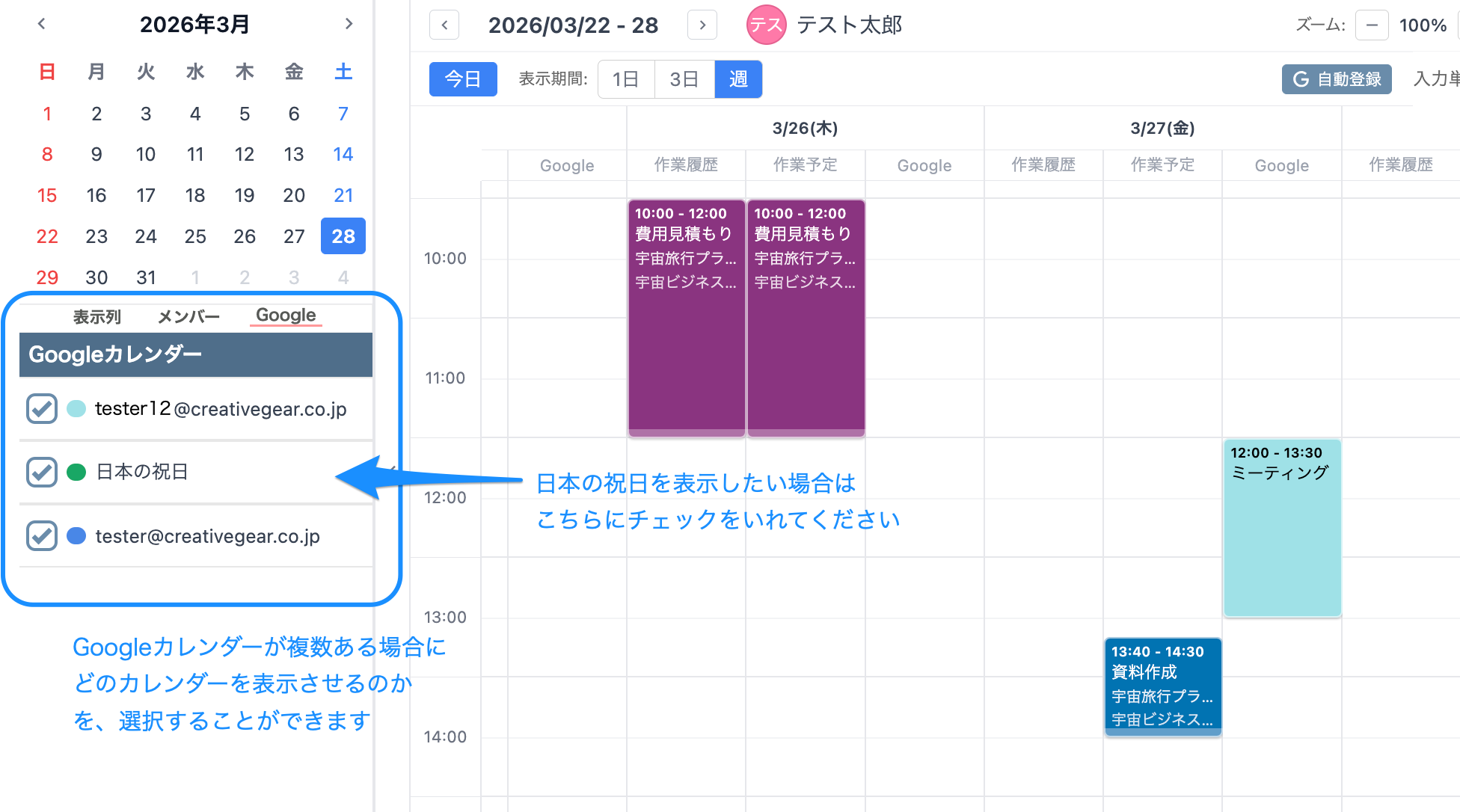
Task: Go to previous month in mini calendar
Action: (x=42, y=24)
